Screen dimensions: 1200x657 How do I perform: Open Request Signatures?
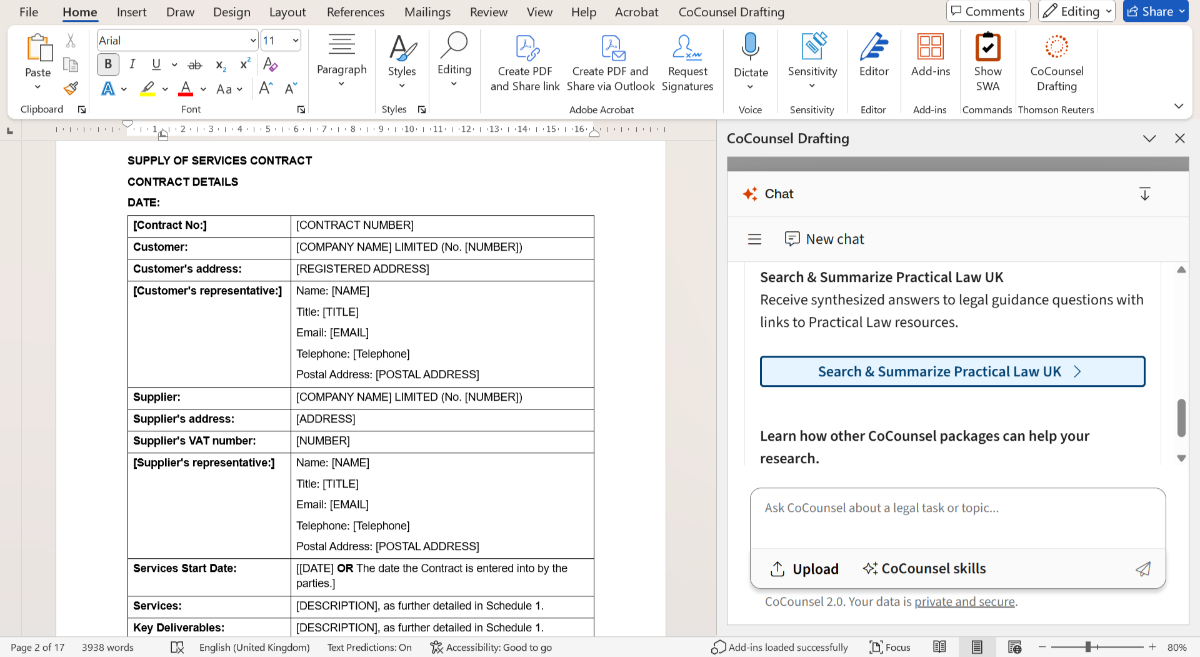(687, 62)
